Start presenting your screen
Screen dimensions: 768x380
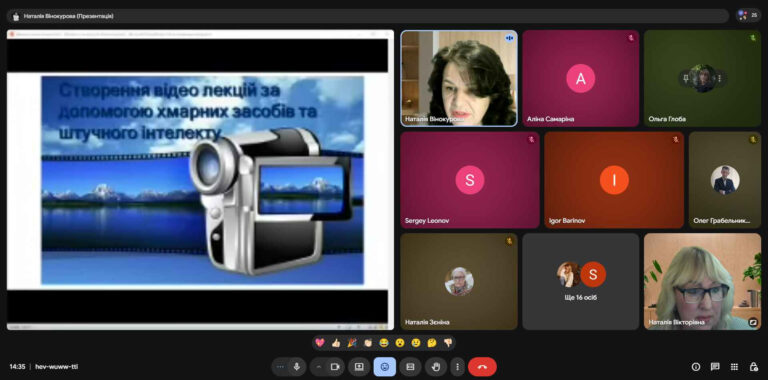pos(359,366)
